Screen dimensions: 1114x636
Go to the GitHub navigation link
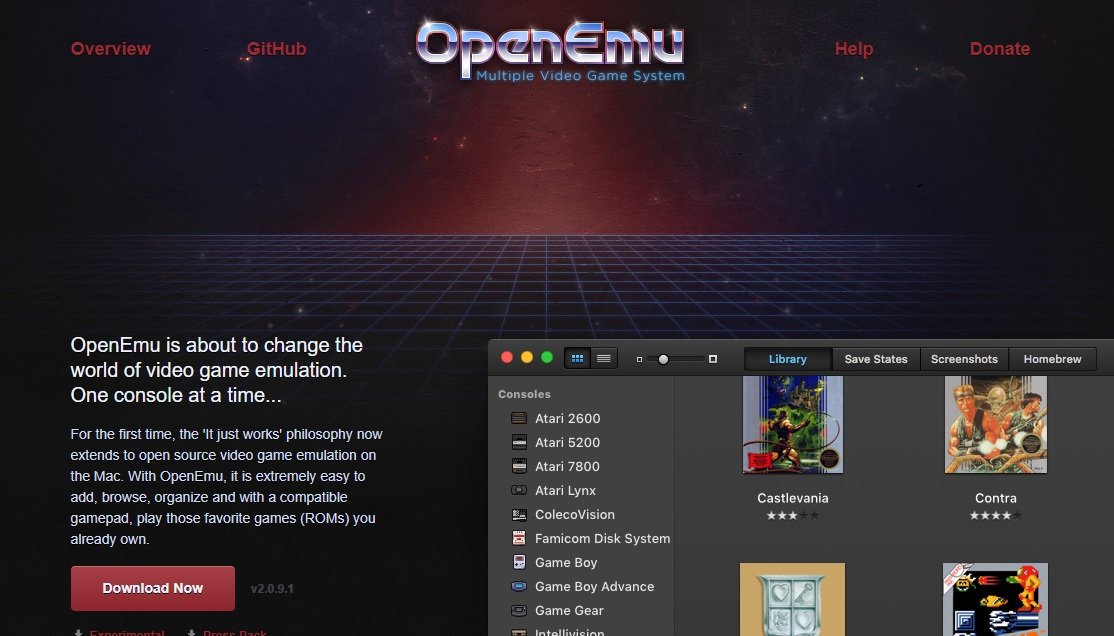pyautogui.click(x=276, y=48)
